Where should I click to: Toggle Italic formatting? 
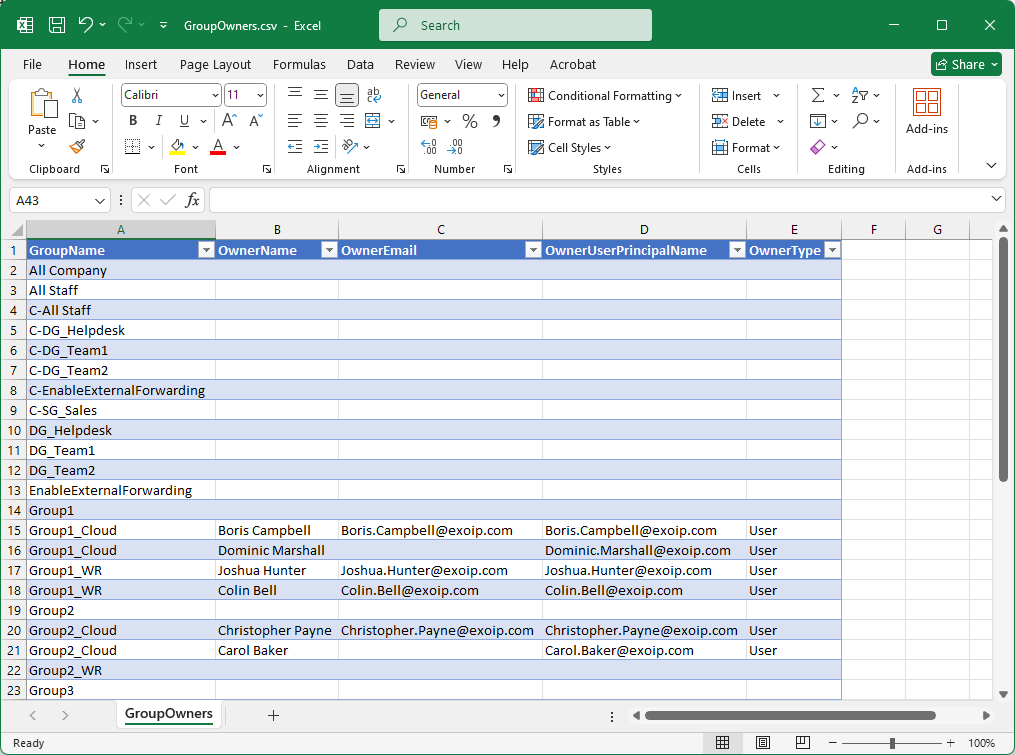click(x=157, y=121)
